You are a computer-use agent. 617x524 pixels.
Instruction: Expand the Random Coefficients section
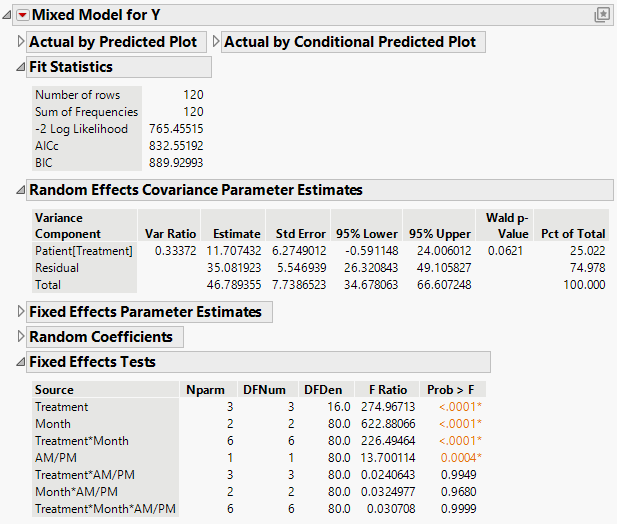22,337
